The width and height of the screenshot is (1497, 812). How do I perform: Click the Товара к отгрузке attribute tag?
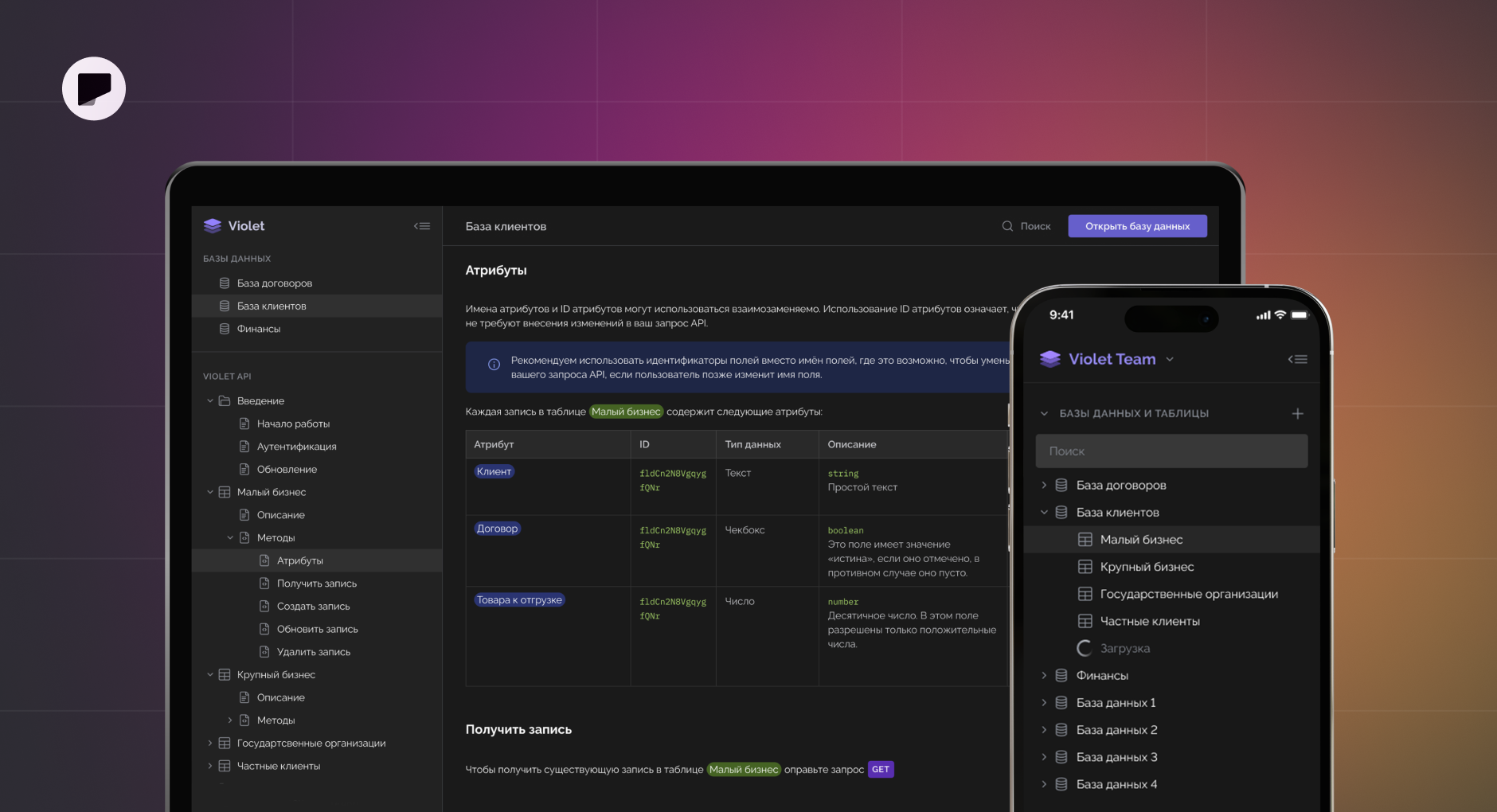click(519, 600)
